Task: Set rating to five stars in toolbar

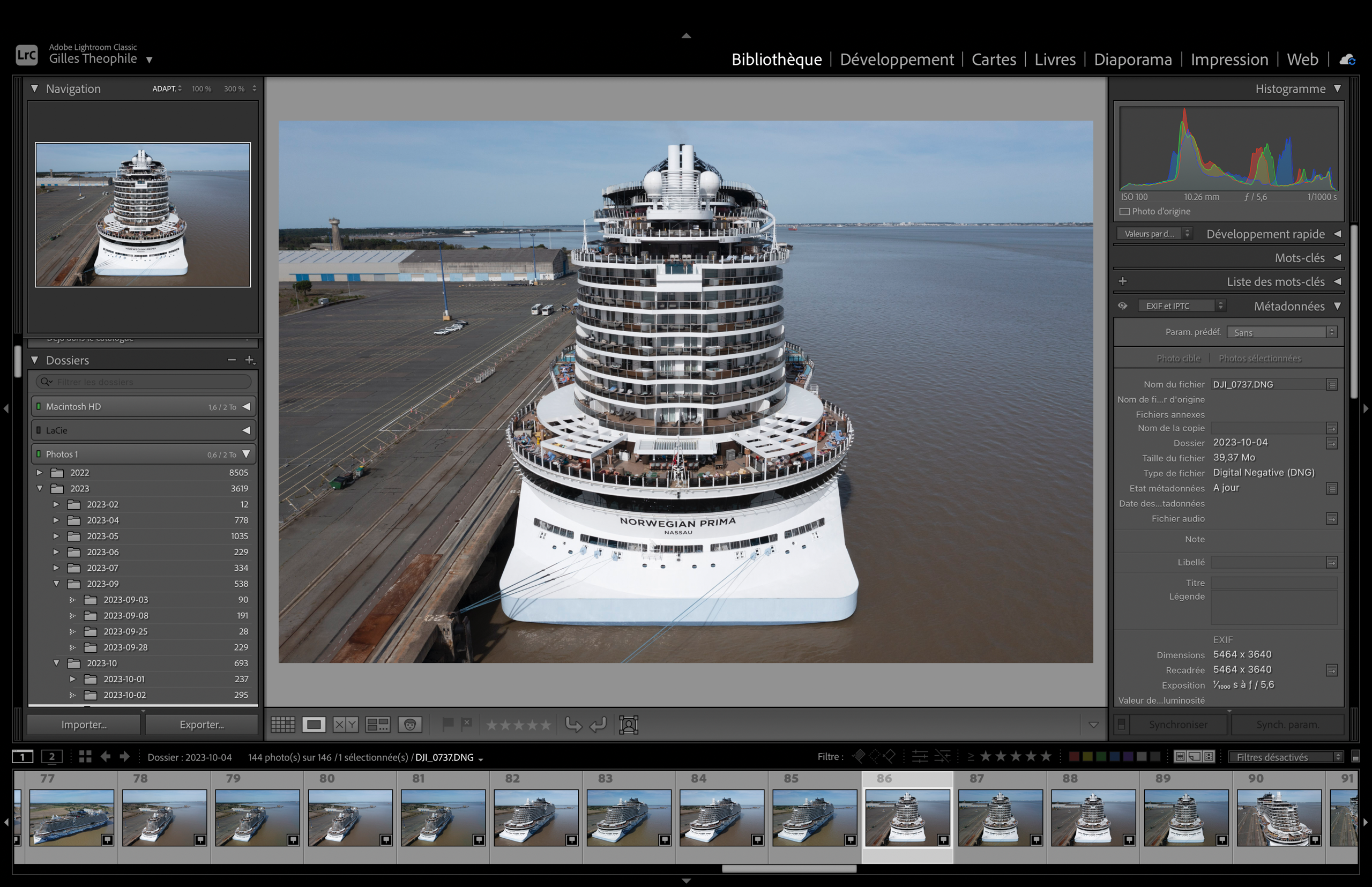Action: pos(547,725)
